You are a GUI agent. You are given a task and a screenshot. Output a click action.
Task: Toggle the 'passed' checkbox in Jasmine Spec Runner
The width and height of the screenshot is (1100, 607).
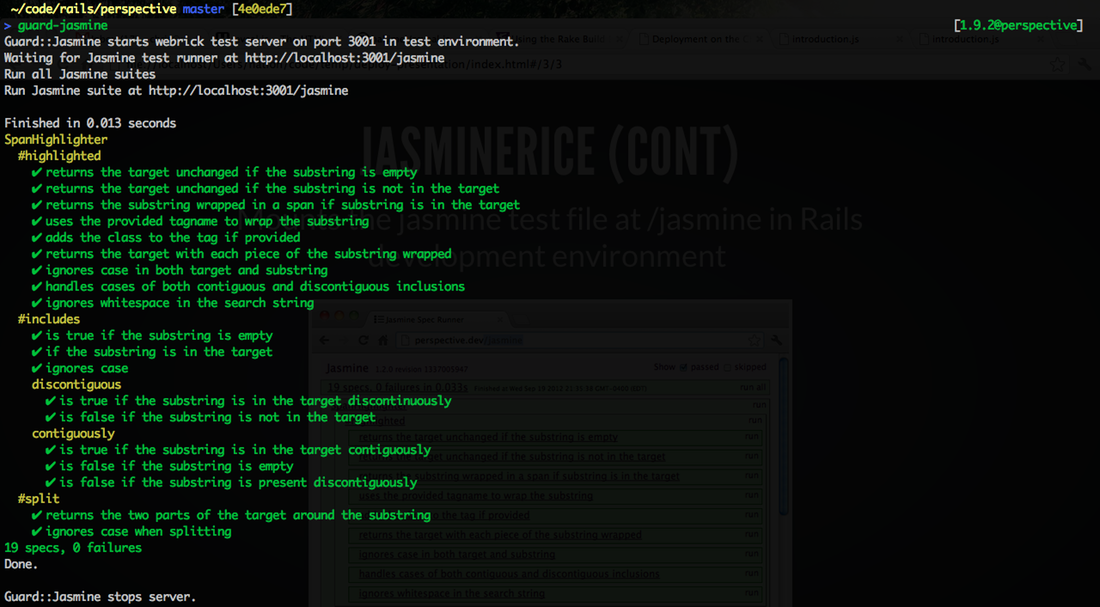[x=683, y=367]
